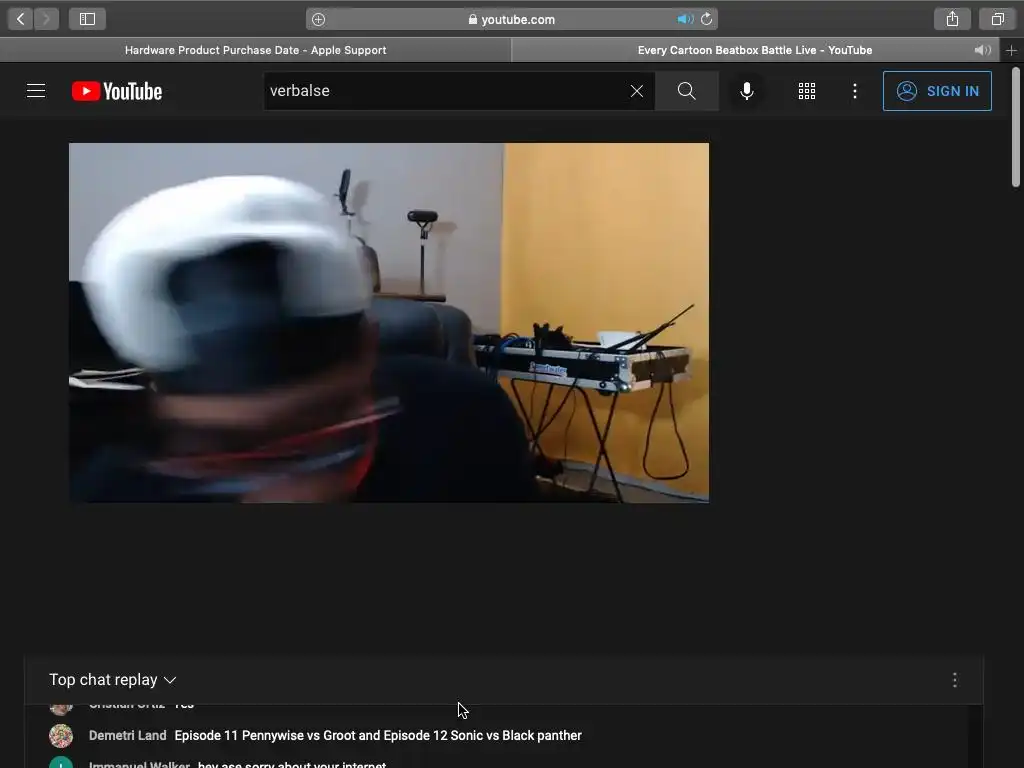Select Every Cartoon Beatbox Battle Live tab
Image resolution: width=1024 pixels, height=768 pixels.
755,50
